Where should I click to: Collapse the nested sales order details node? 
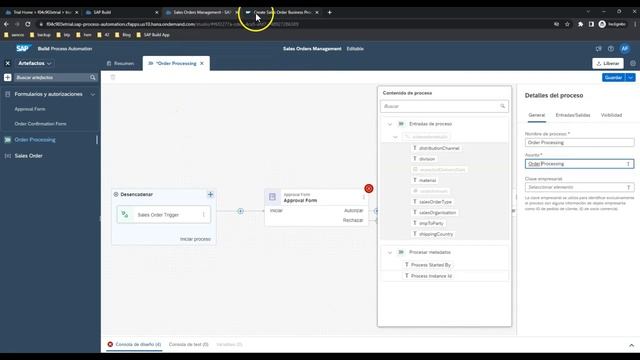(395, 137)
